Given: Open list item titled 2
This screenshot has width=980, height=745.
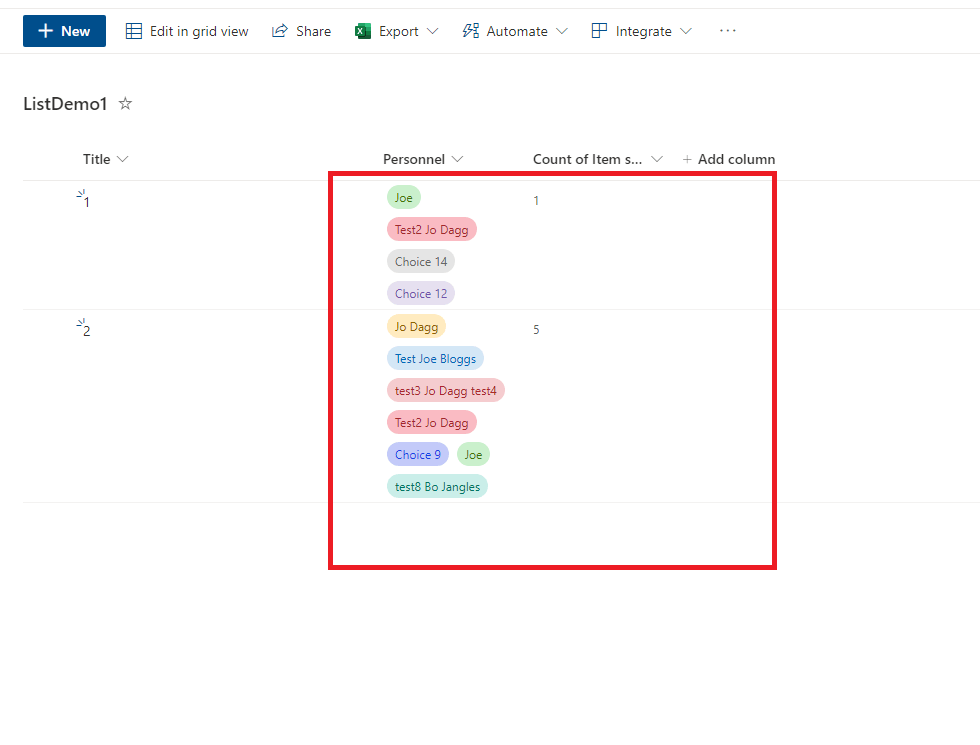Looking at the screenshot, I should 87,331.
